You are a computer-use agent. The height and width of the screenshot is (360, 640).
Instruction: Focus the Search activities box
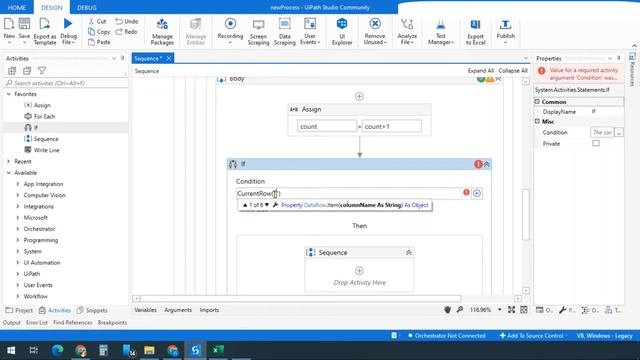click(x=65, y=83)
